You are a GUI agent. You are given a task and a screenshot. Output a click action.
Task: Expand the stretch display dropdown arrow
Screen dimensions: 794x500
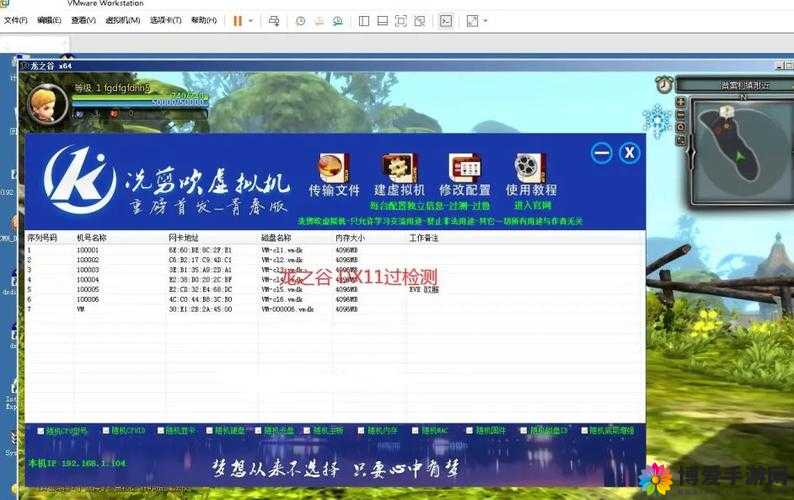(486, 21)
